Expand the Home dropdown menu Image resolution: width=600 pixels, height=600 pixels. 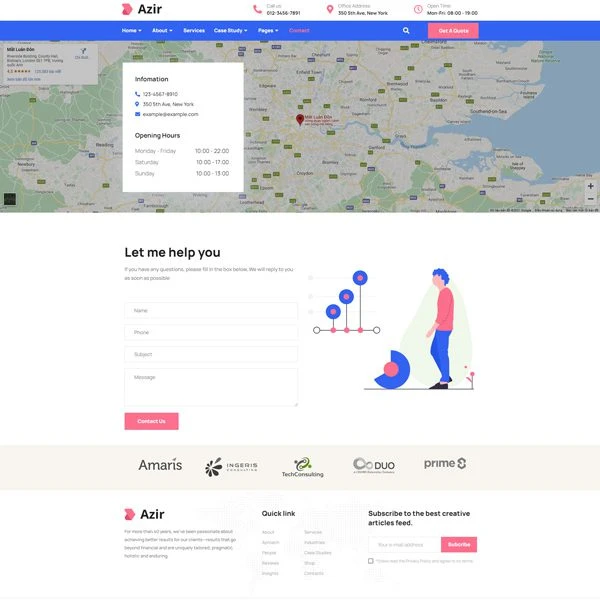pos(132,31)
